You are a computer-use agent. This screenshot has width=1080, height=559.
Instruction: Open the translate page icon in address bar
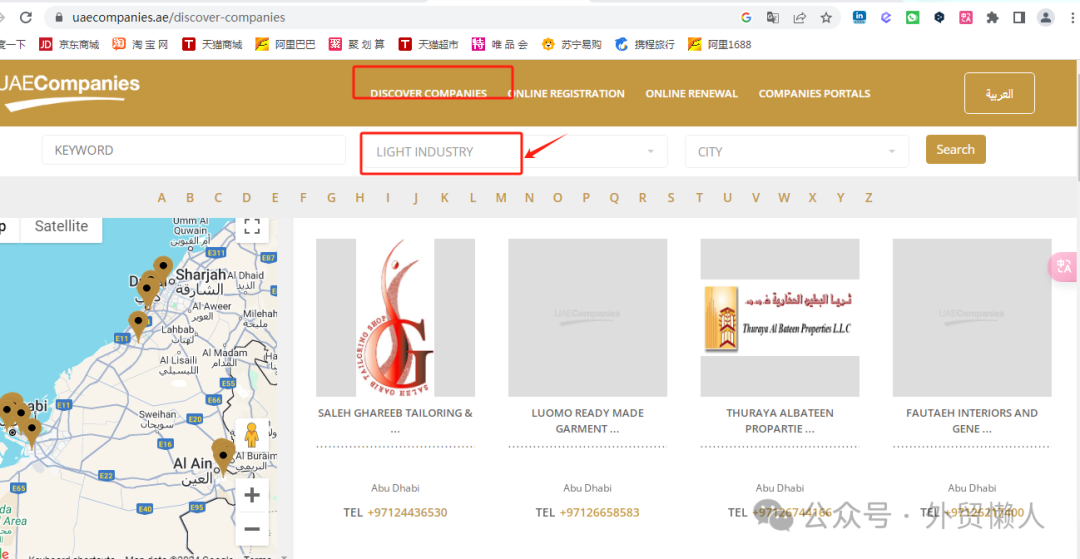[x=773, y=18]
